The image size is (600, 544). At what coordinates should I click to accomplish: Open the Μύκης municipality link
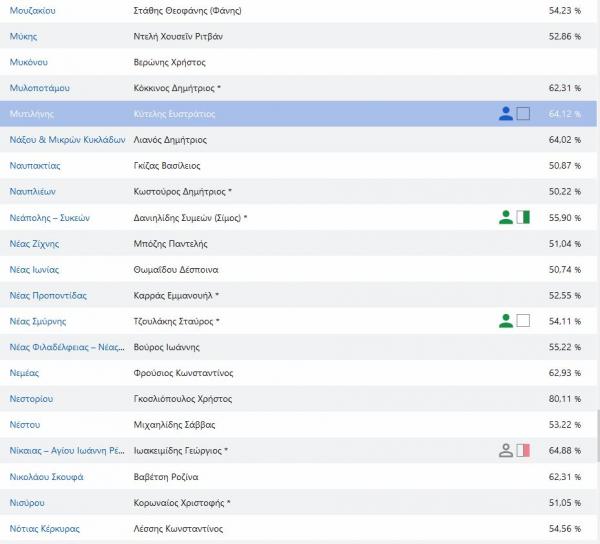click(x=23, y=36)
